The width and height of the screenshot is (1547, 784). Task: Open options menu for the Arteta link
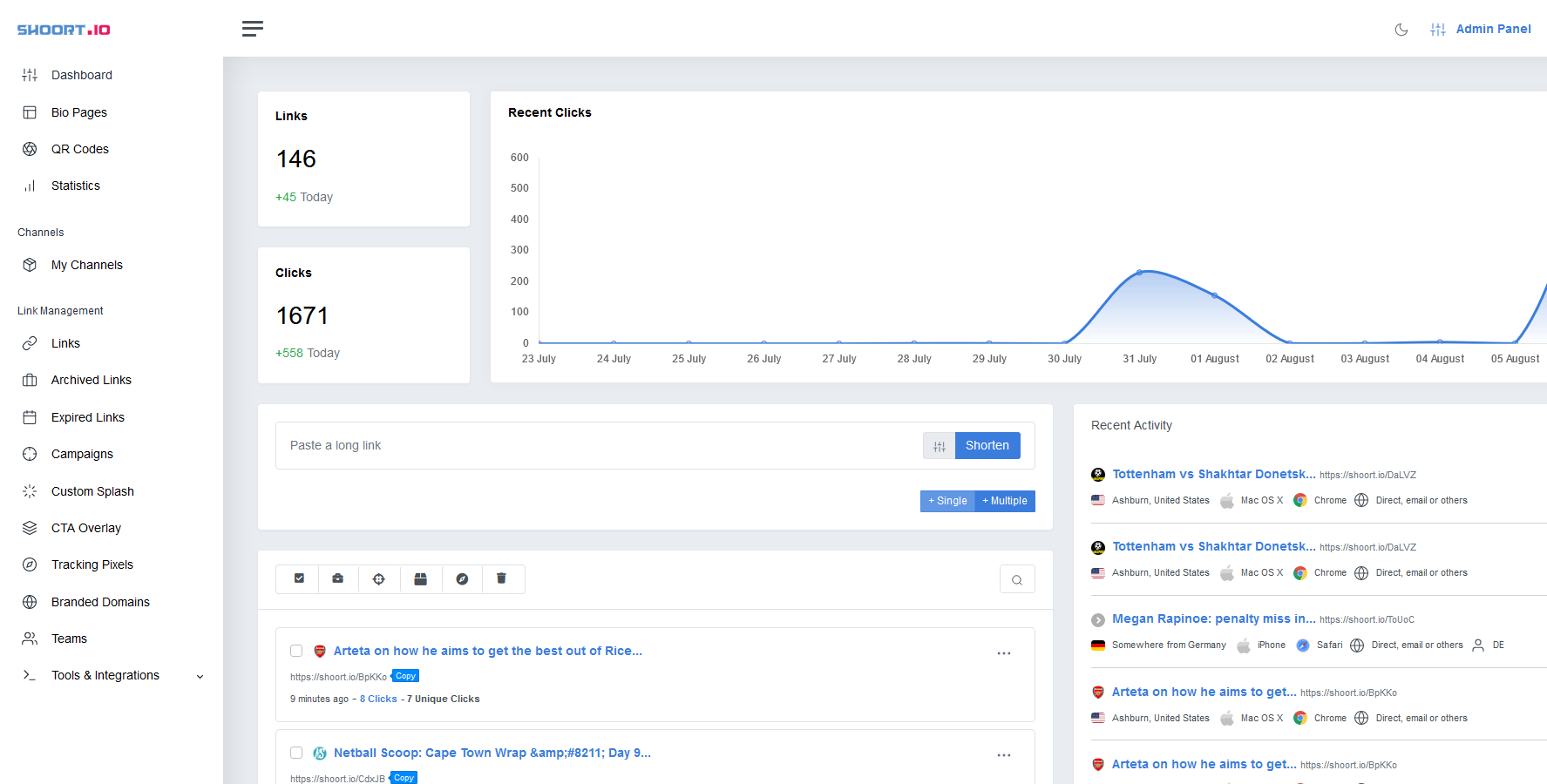coord(1004,652)
